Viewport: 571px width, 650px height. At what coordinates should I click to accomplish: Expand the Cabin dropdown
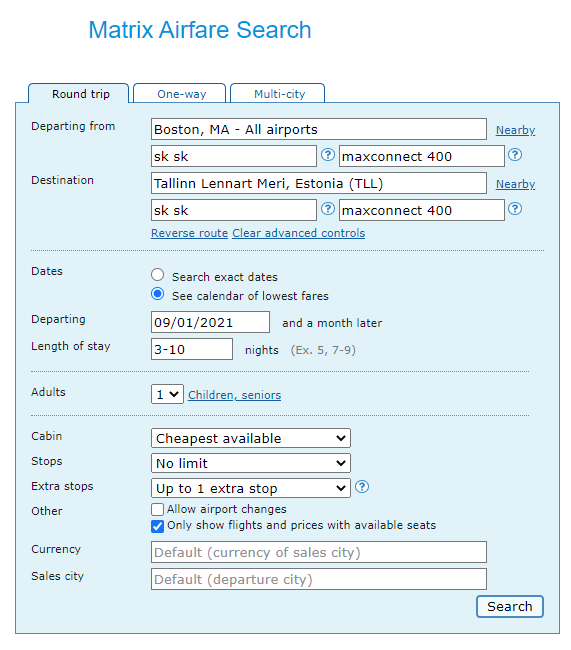click(x=250, y=439)
